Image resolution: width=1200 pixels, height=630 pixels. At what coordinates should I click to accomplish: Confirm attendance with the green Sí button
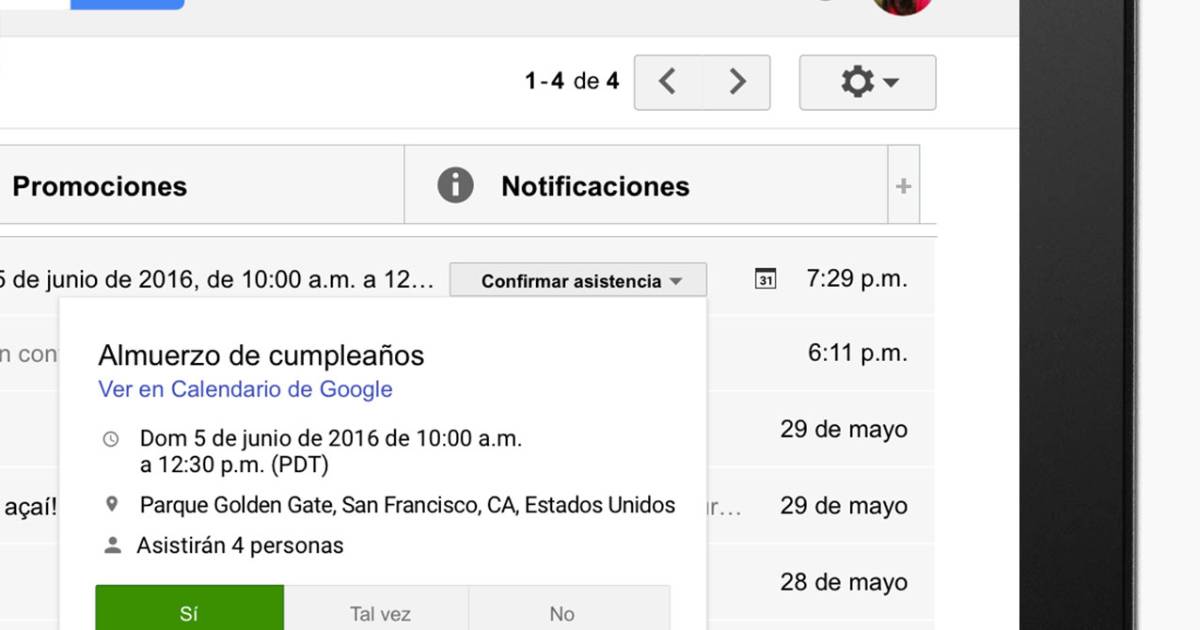(x=189, y=612)
